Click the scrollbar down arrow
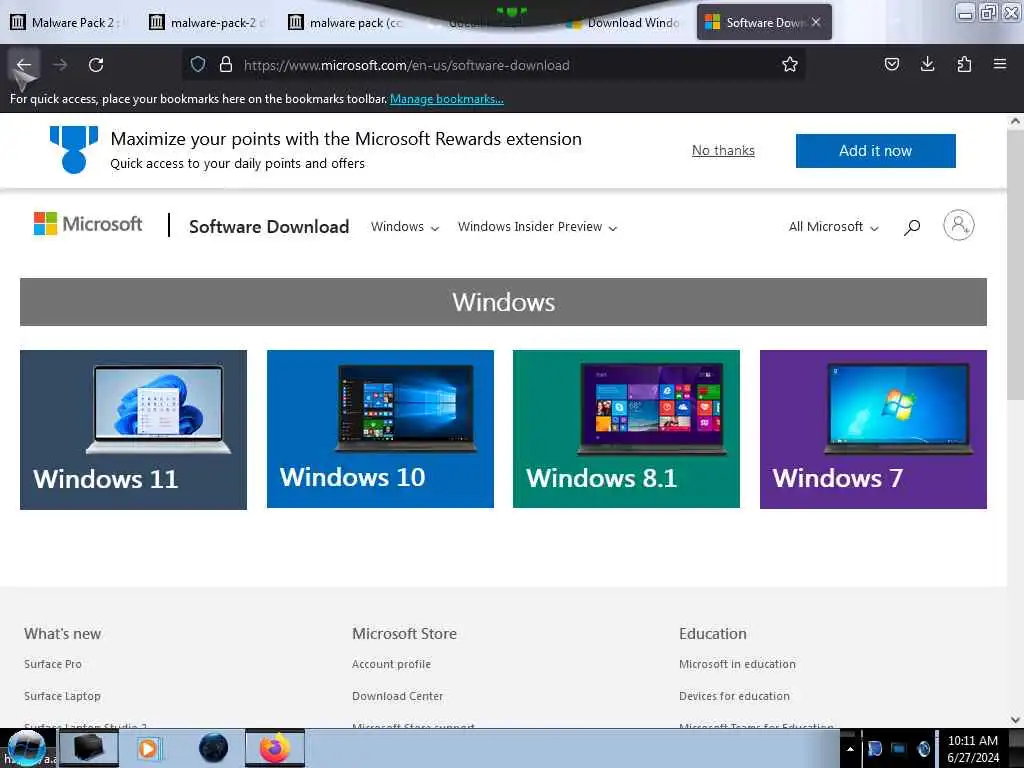 click(1016, 720)
